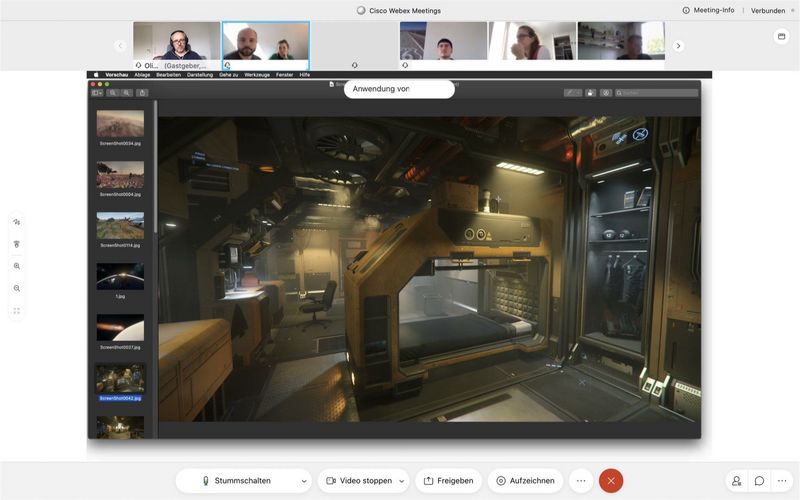Start recording with the Aufzeichnen button

(x=526, y=481)
